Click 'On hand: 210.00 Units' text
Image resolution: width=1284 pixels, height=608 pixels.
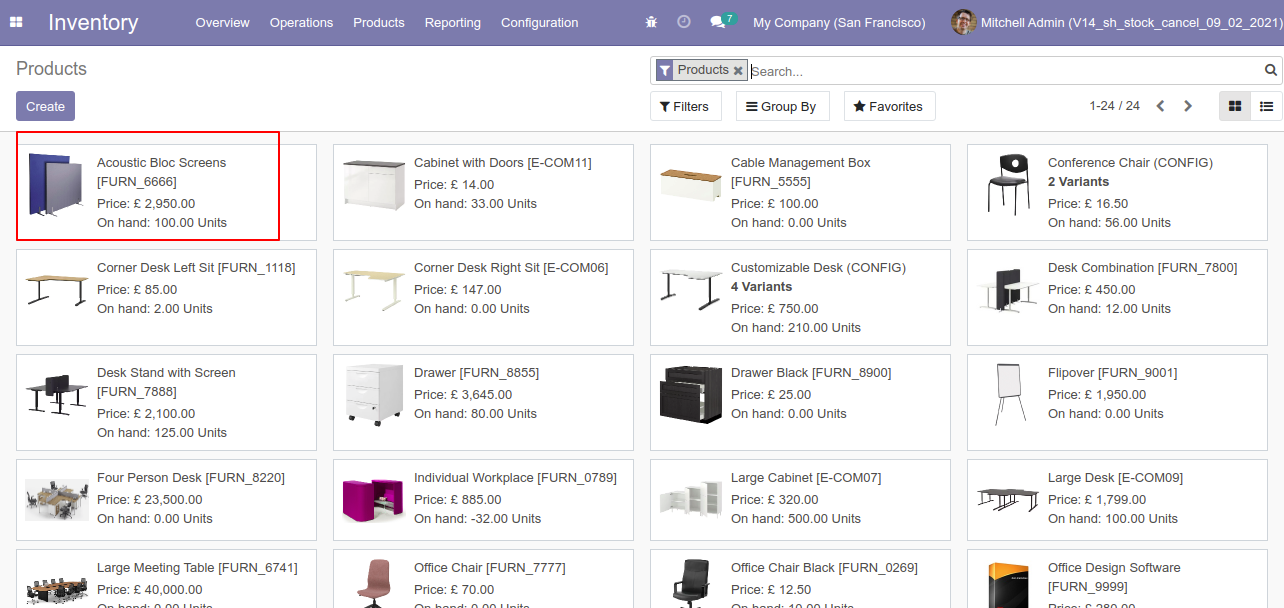796,328
